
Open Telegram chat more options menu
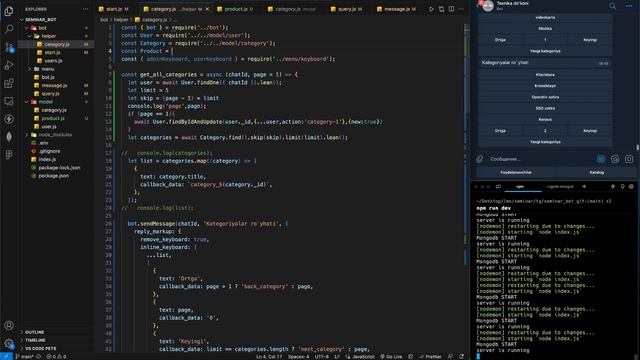point(629,6)
